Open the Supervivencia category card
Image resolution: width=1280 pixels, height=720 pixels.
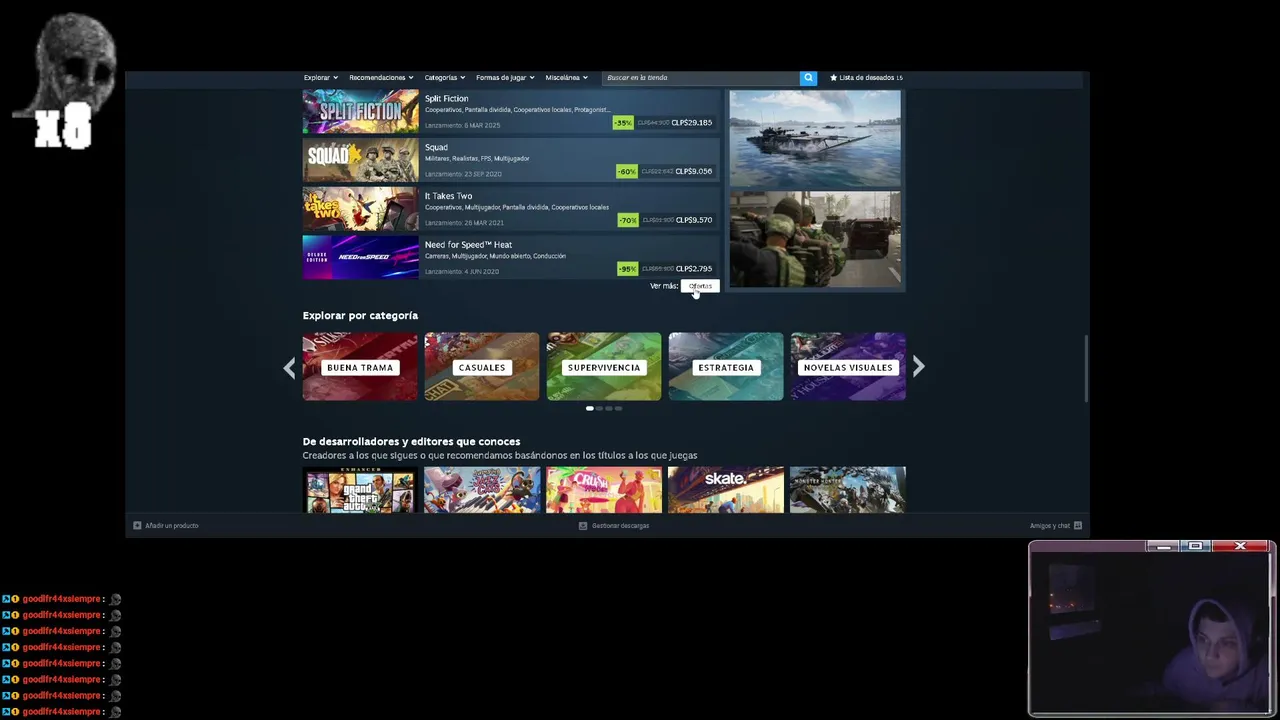tap(604, 367)
